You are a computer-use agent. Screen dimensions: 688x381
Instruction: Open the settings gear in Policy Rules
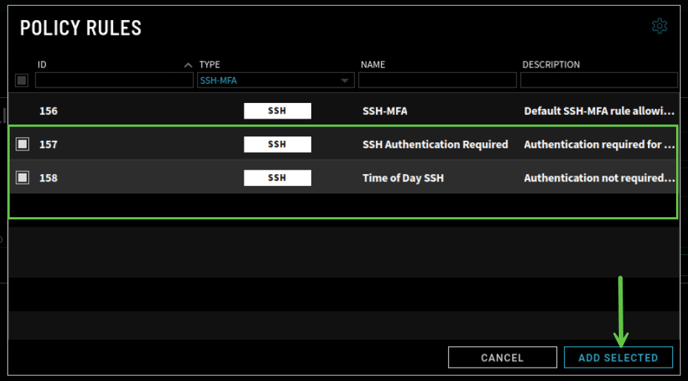coord(659,26)
